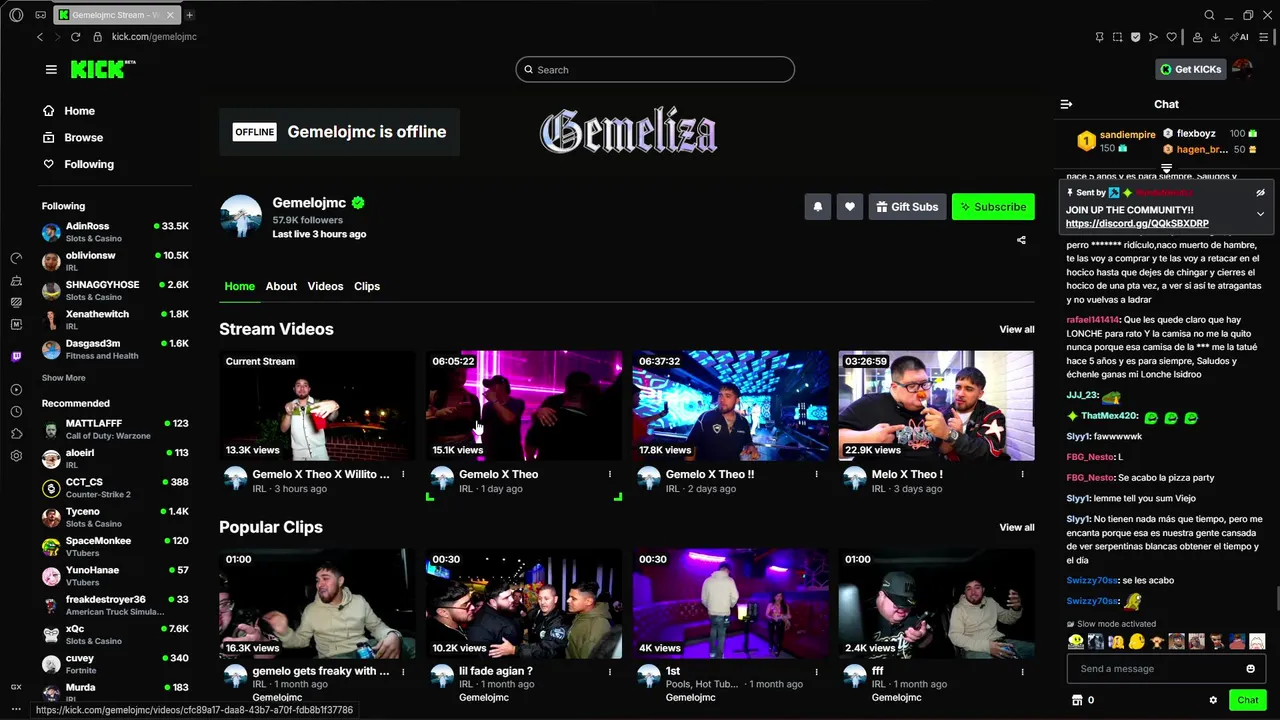This screenshot has height=720, width=1280.
Task: Click sandiempire in gift leaderboard
Action: tap(1127, 134)
